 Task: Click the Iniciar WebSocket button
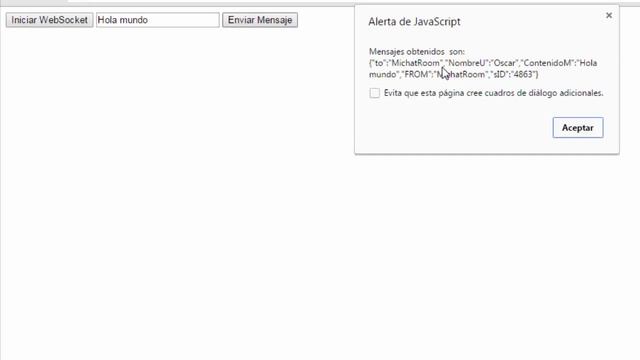coord(49,20)
